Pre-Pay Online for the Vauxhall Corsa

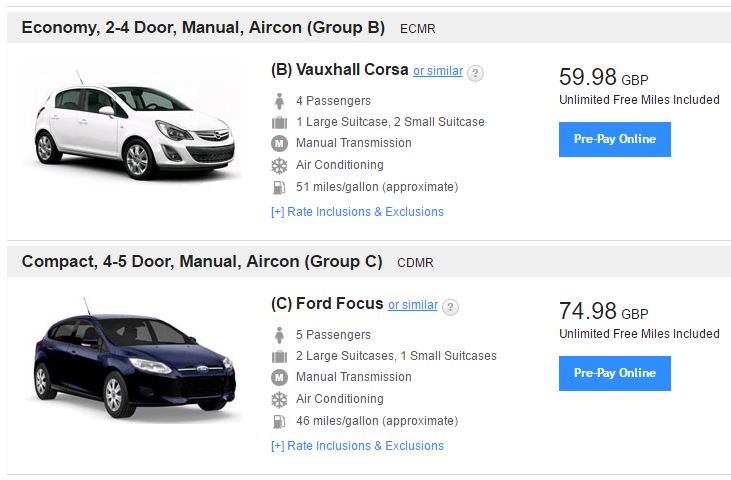click(x=614, y=139)
